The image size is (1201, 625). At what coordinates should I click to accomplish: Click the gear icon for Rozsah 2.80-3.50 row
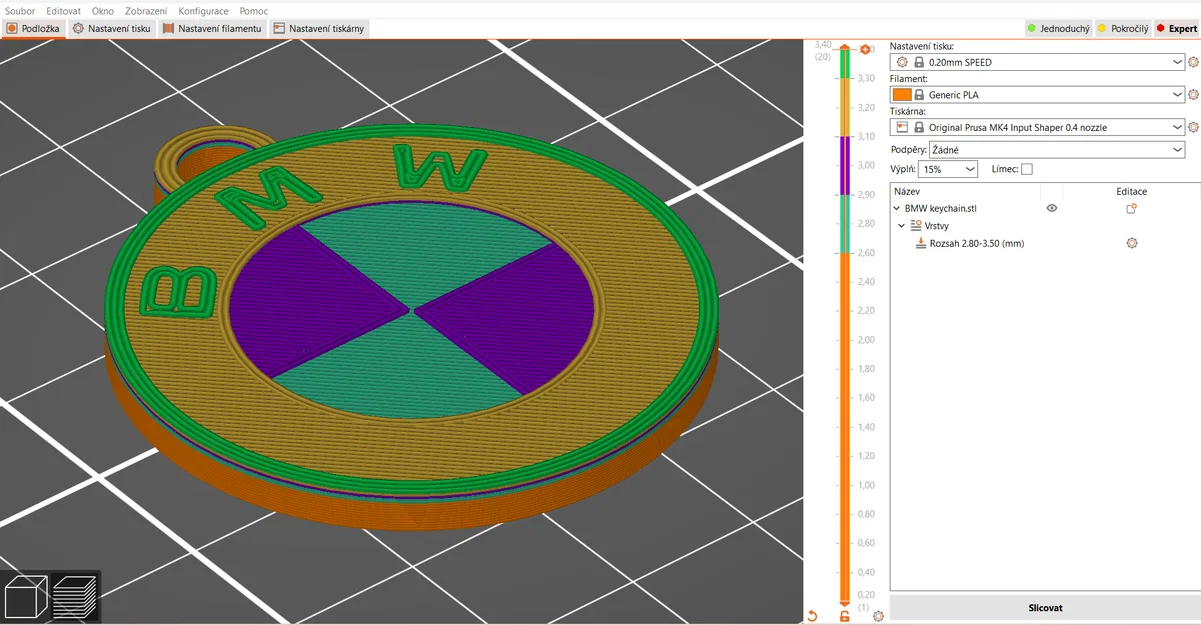point(1132,243)
